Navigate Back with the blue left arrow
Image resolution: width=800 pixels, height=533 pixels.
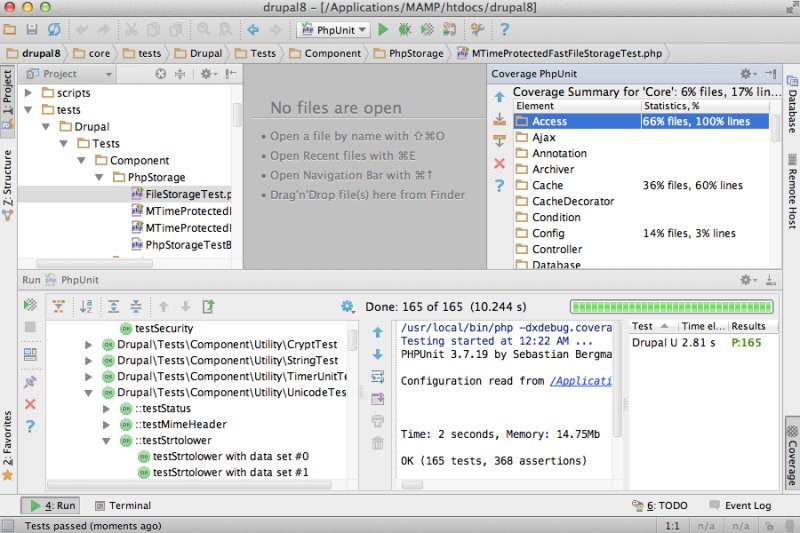[253, 30]
